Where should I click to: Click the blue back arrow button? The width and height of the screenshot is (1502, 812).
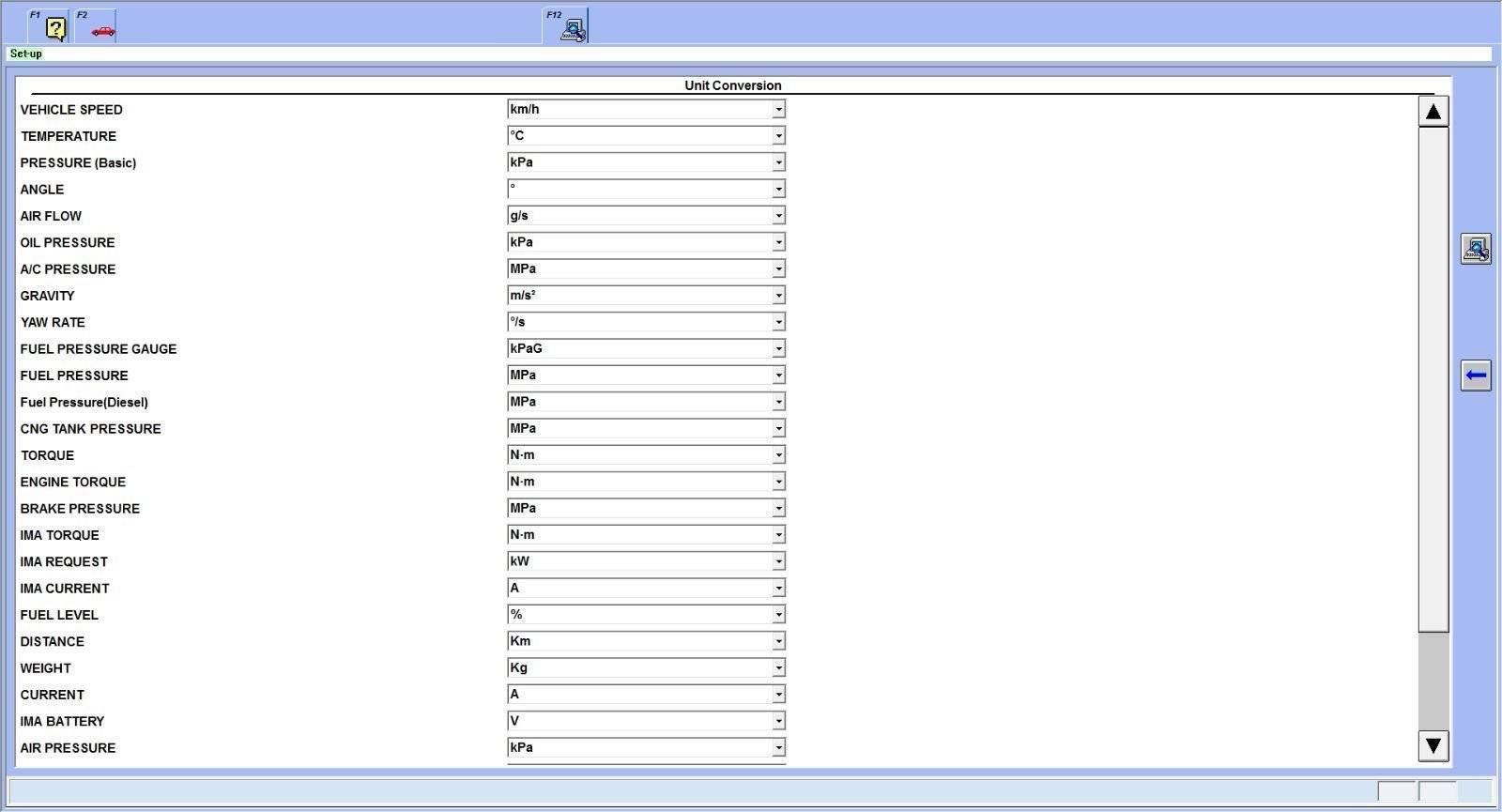pyautogui.click(x=1476, y=375)
